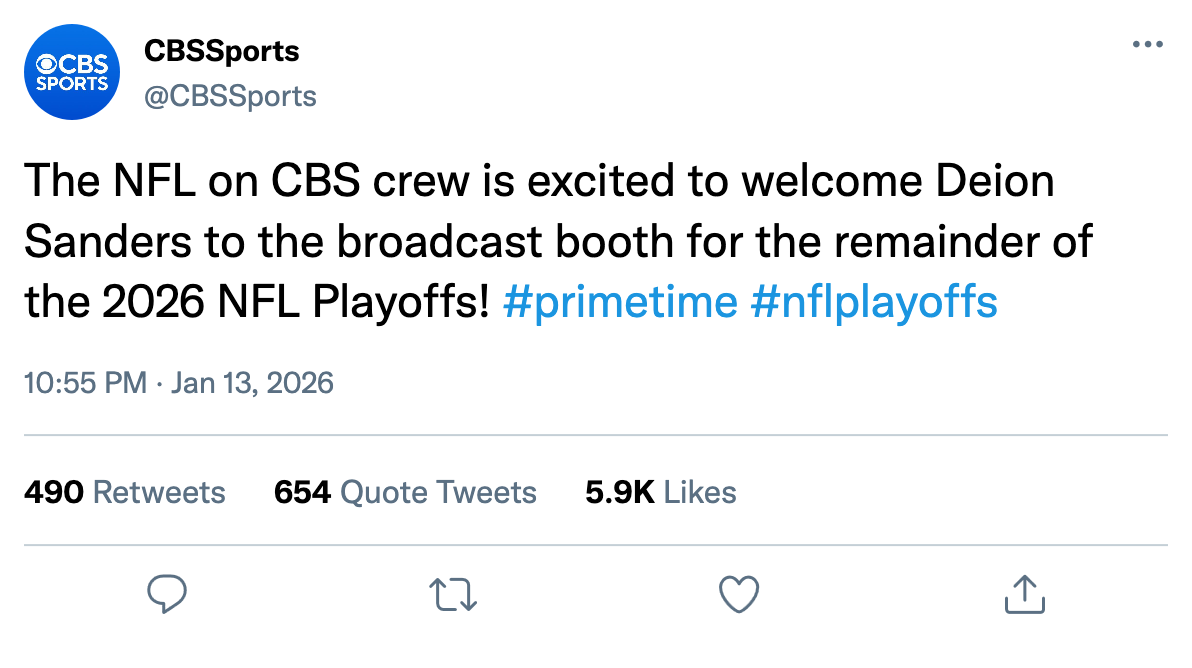
Task: View the list of Retweets
Action: tap(159, 492)
